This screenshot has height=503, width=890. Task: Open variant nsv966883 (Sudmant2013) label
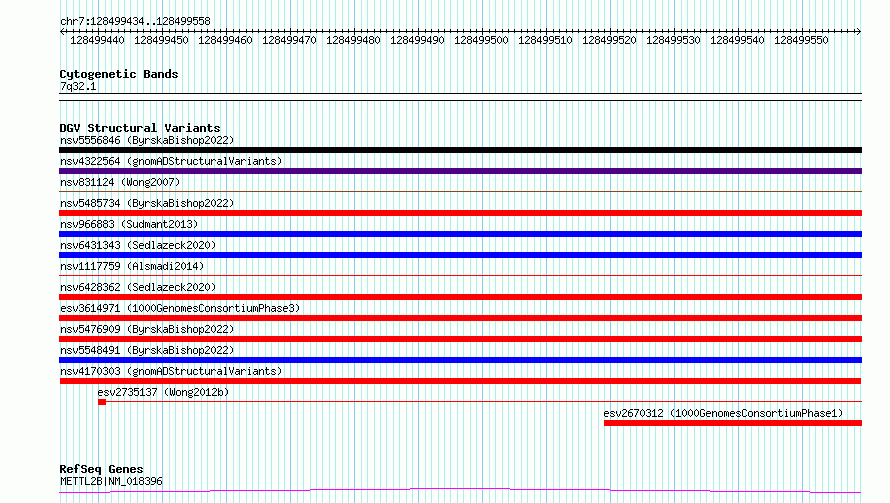point(129,224)
